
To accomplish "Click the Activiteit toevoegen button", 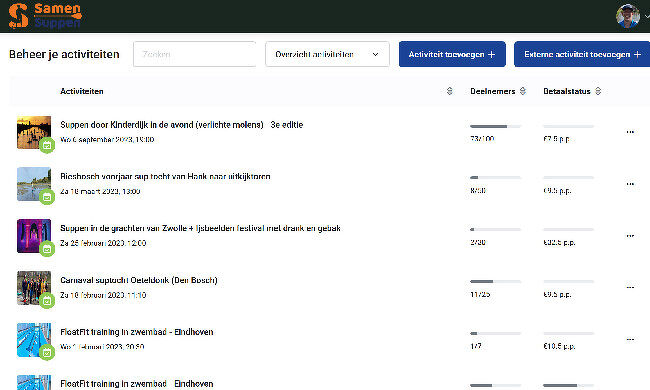I will click(x=452, y=54).
